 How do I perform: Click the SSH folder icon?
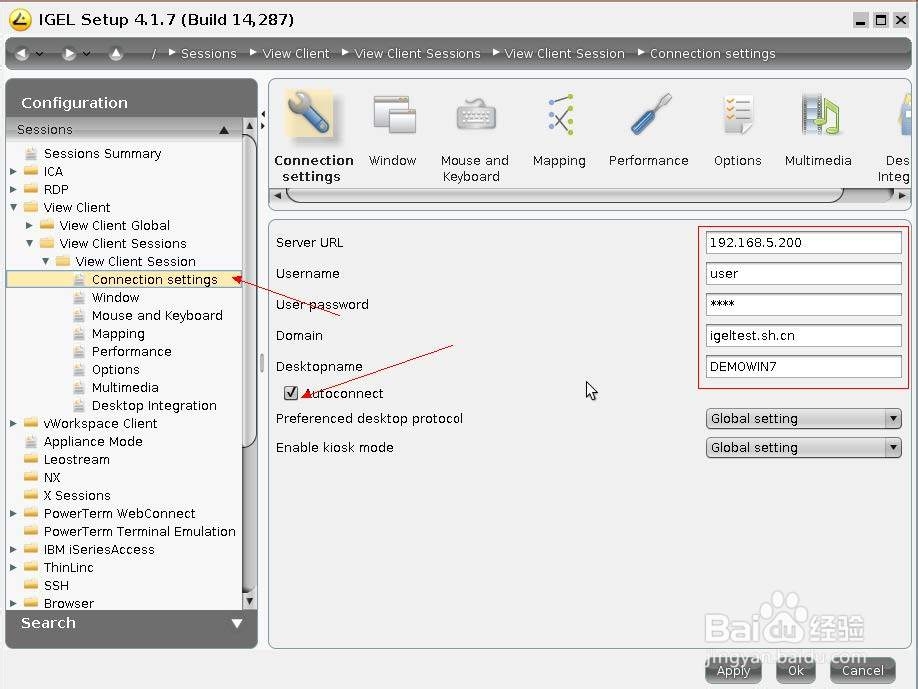tap(31, 585)
